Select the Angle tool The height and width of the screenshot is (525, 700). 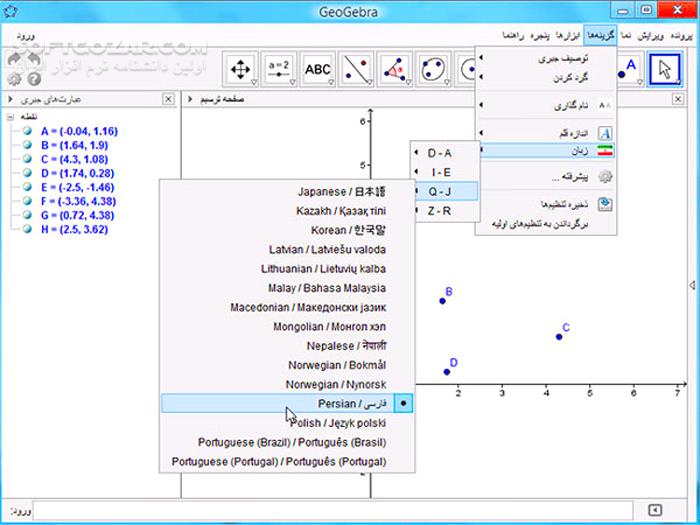click(394, 70)
